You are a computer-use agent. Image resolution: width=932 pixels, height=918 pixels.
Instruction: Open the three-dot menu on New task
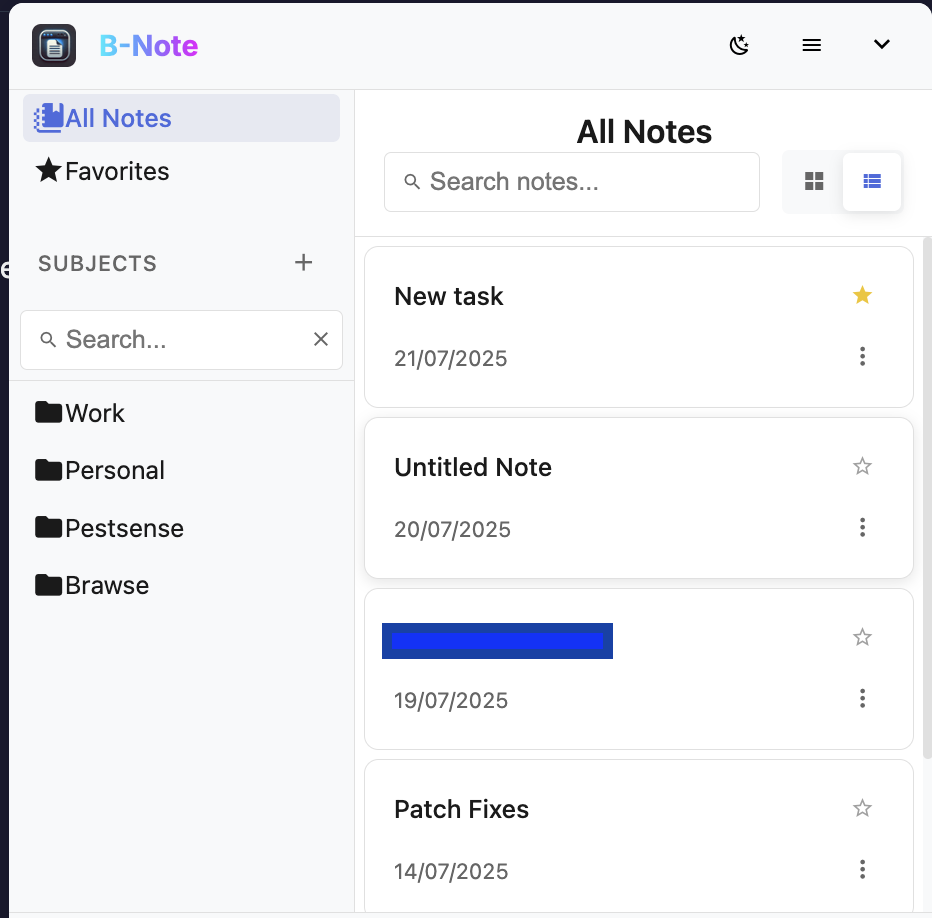pos(862,356)
